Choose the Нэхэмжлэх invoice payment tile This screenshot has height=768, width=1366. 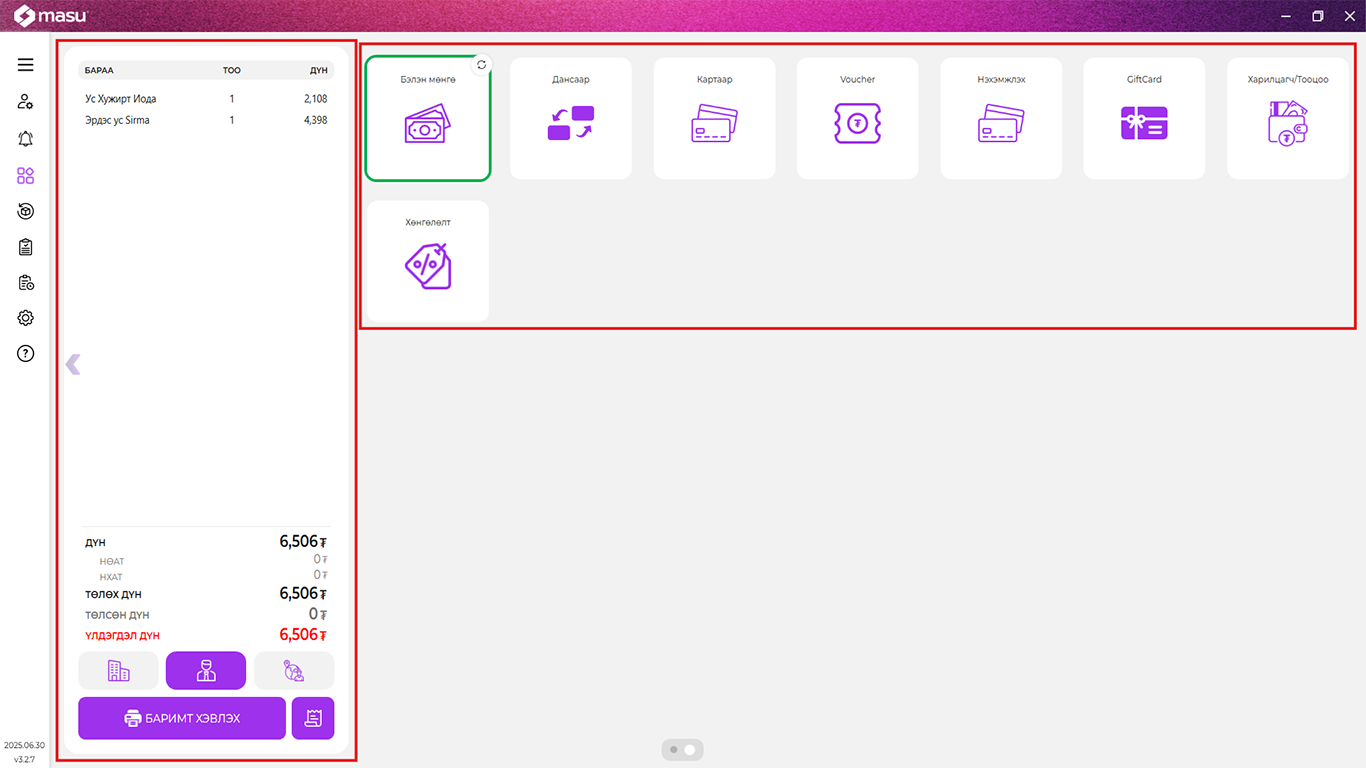pyautogui.click(x=1001, y=119)
